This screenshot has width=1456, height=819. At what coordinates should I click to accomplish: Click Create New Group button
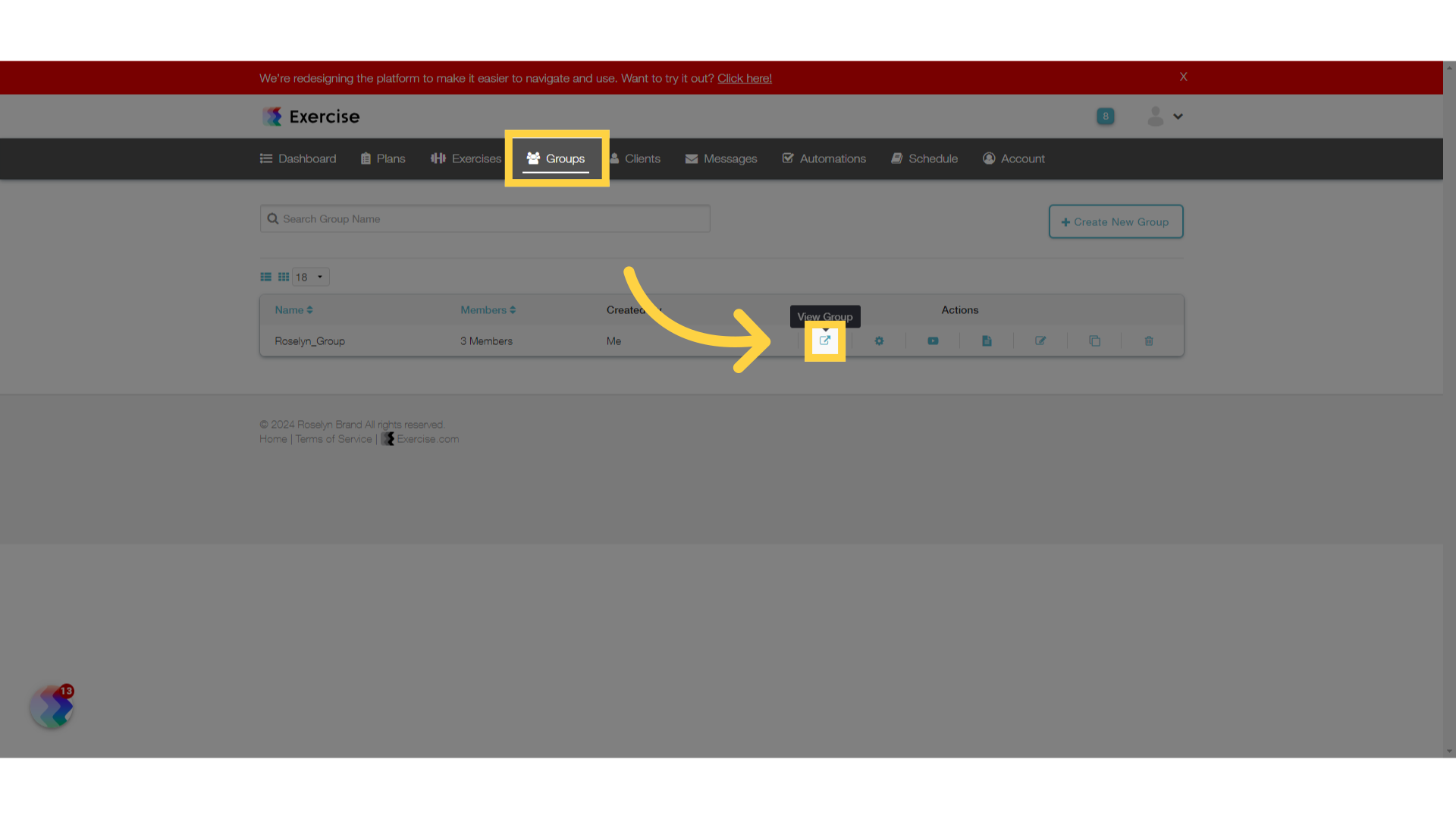coord(1116,221)
